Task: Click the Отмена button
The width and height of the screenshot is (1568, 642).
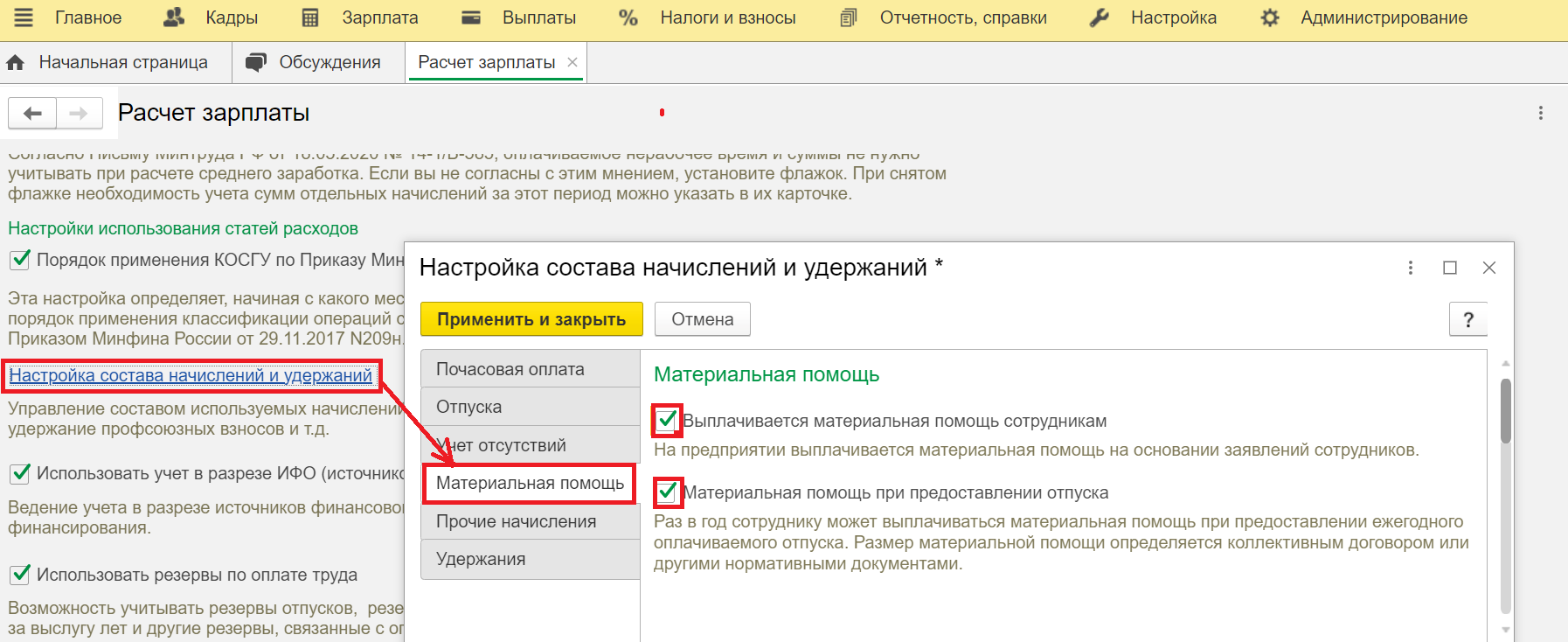Action: click(x=703, y=319)
